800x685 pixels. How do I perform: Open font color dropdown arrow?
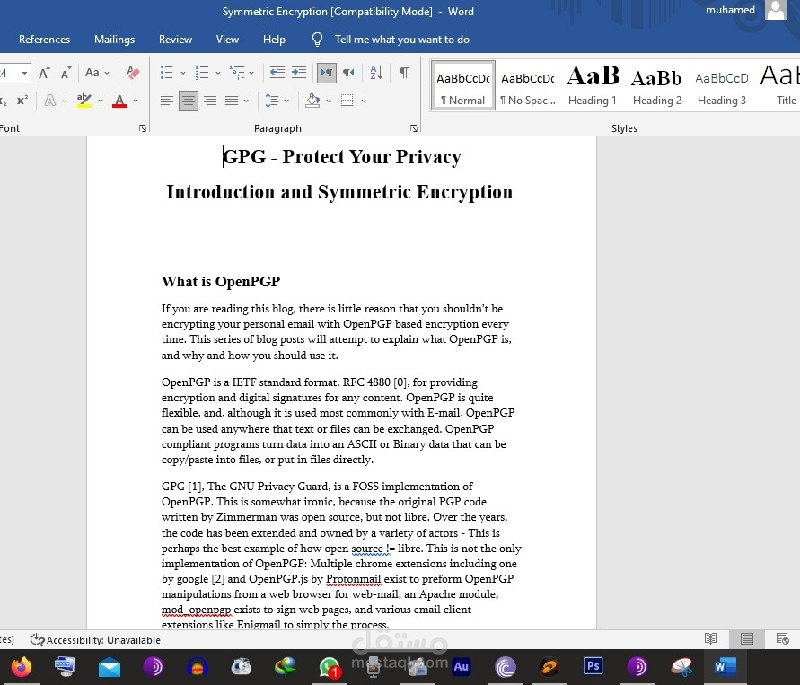click(x=136, y=101)
